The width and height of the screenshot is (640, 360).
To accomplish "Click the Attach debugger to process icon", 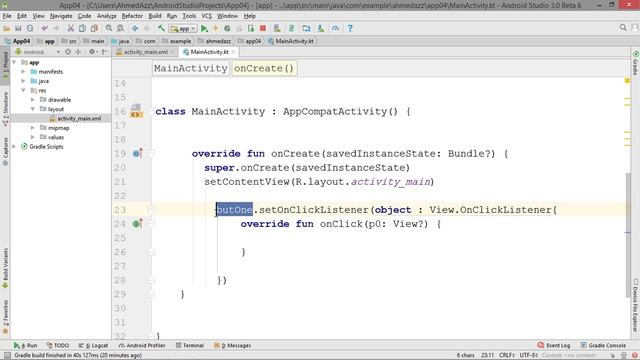I will click(x=251, y=29).
